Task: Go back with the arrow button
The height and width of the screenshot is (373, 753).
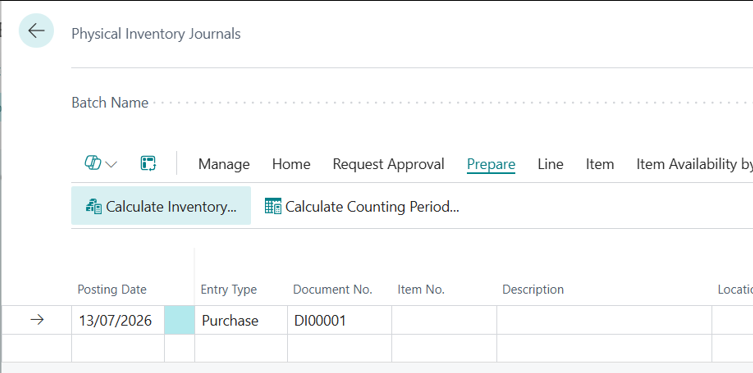Action: 36,31
